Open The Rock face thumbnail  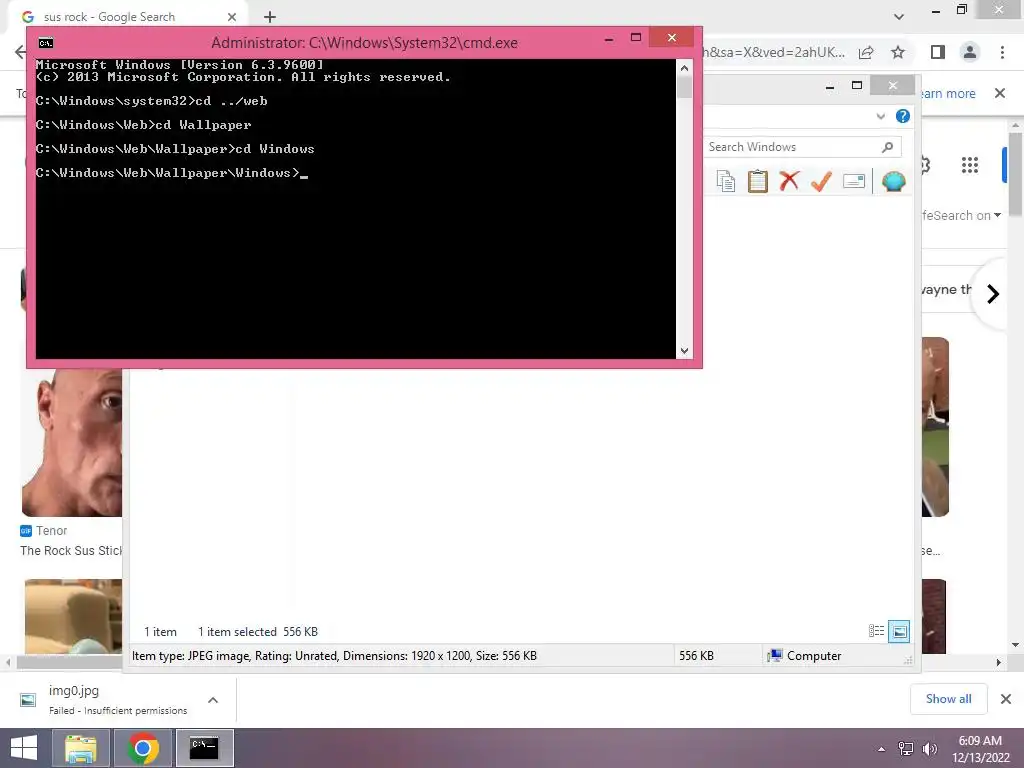click(71, 443)
